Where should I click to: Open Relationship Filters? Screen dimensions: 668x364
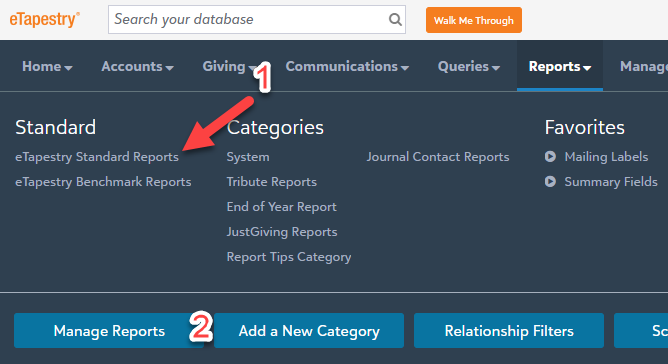click(x=509, y=331)
